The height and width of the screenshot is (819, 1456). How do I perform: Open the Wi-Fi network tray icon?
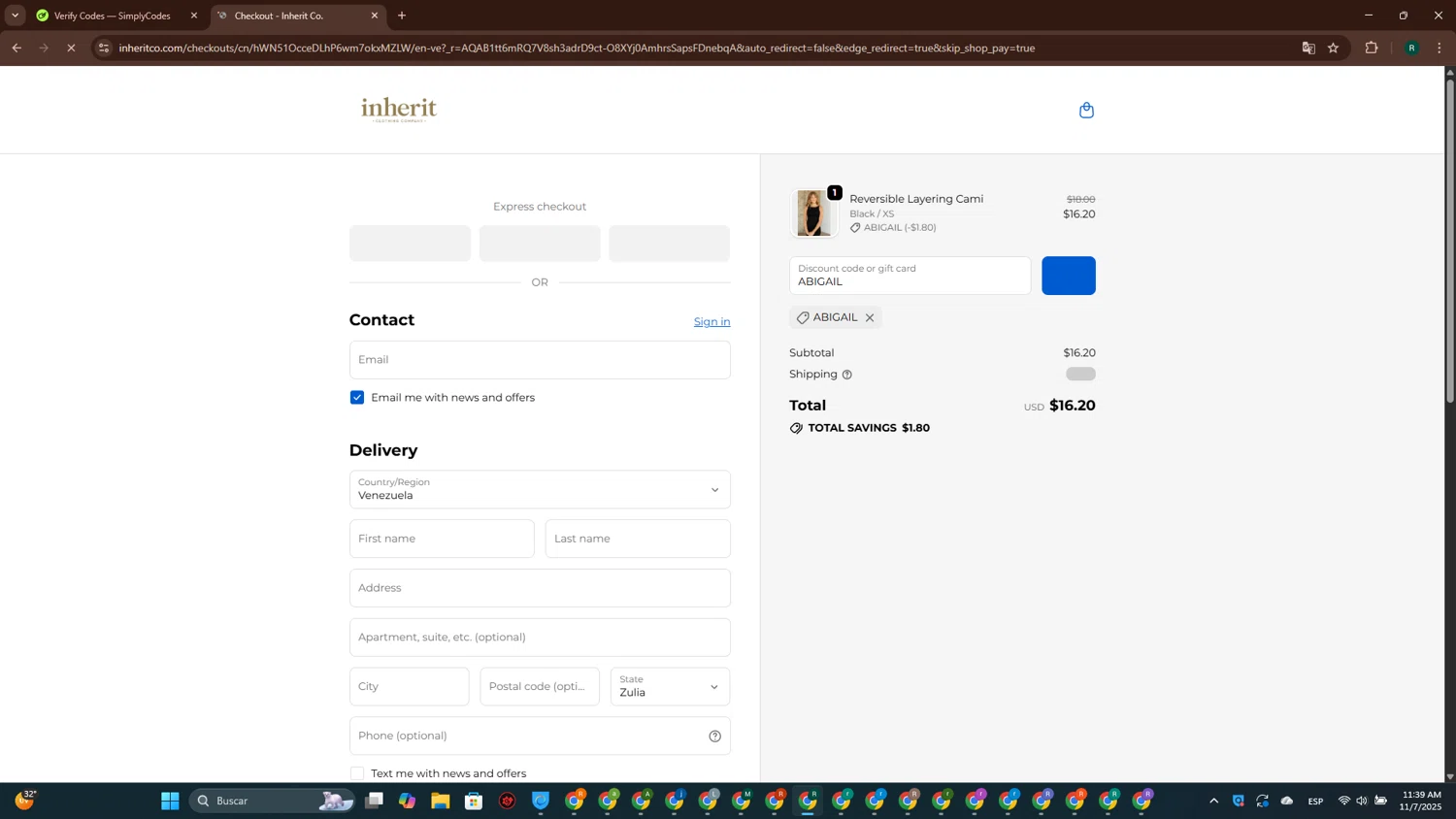pos(1344,801)
